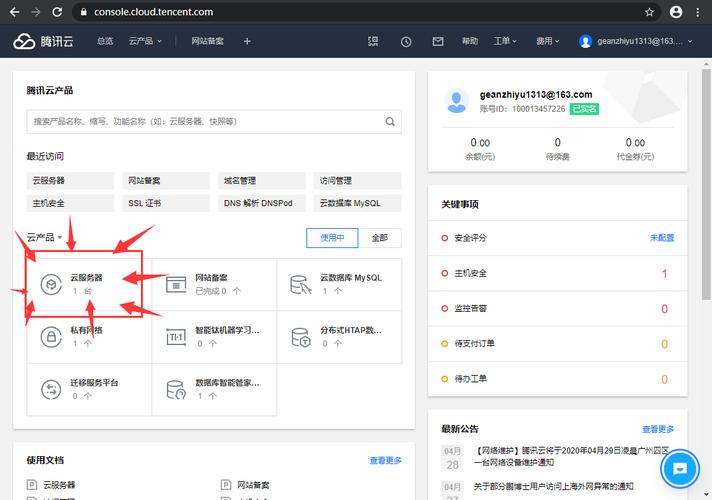
Task: Open recent visit 云服务器
Action: click(70, 181)
